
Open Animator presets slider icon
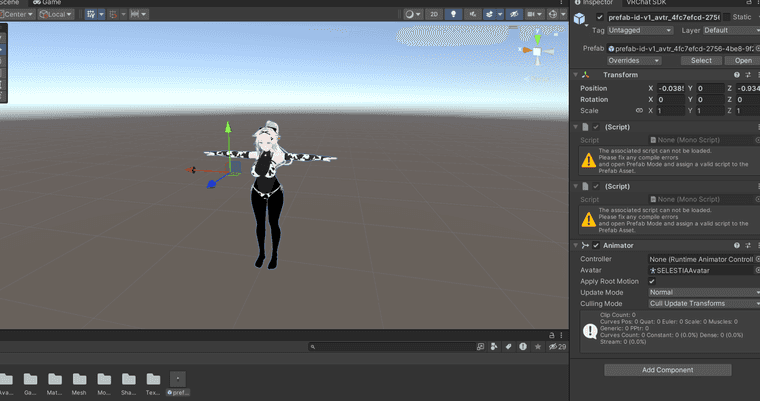tap(748, 245)
